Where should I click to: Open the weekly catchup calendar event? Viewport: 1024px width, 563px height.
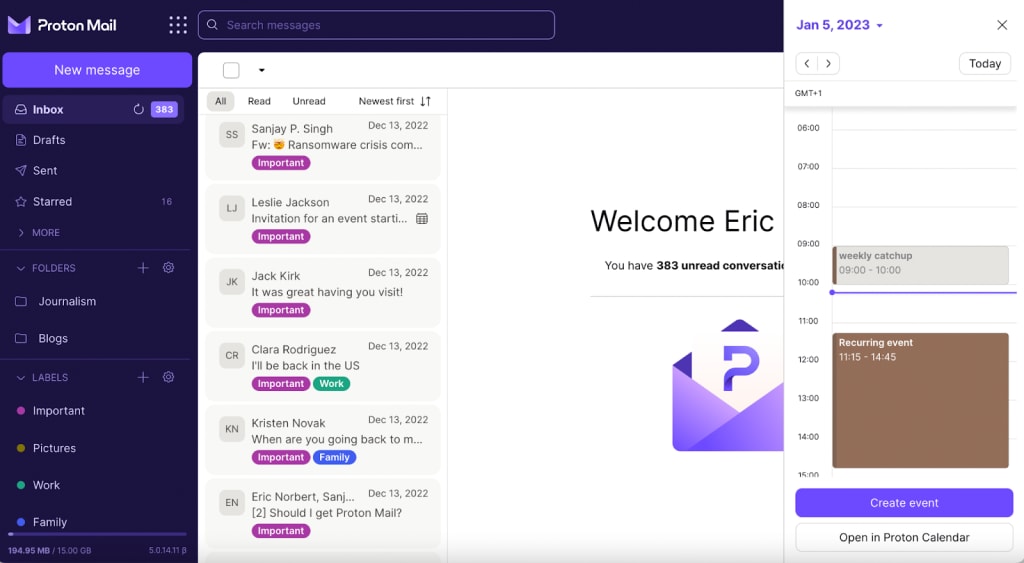[920, 265]
